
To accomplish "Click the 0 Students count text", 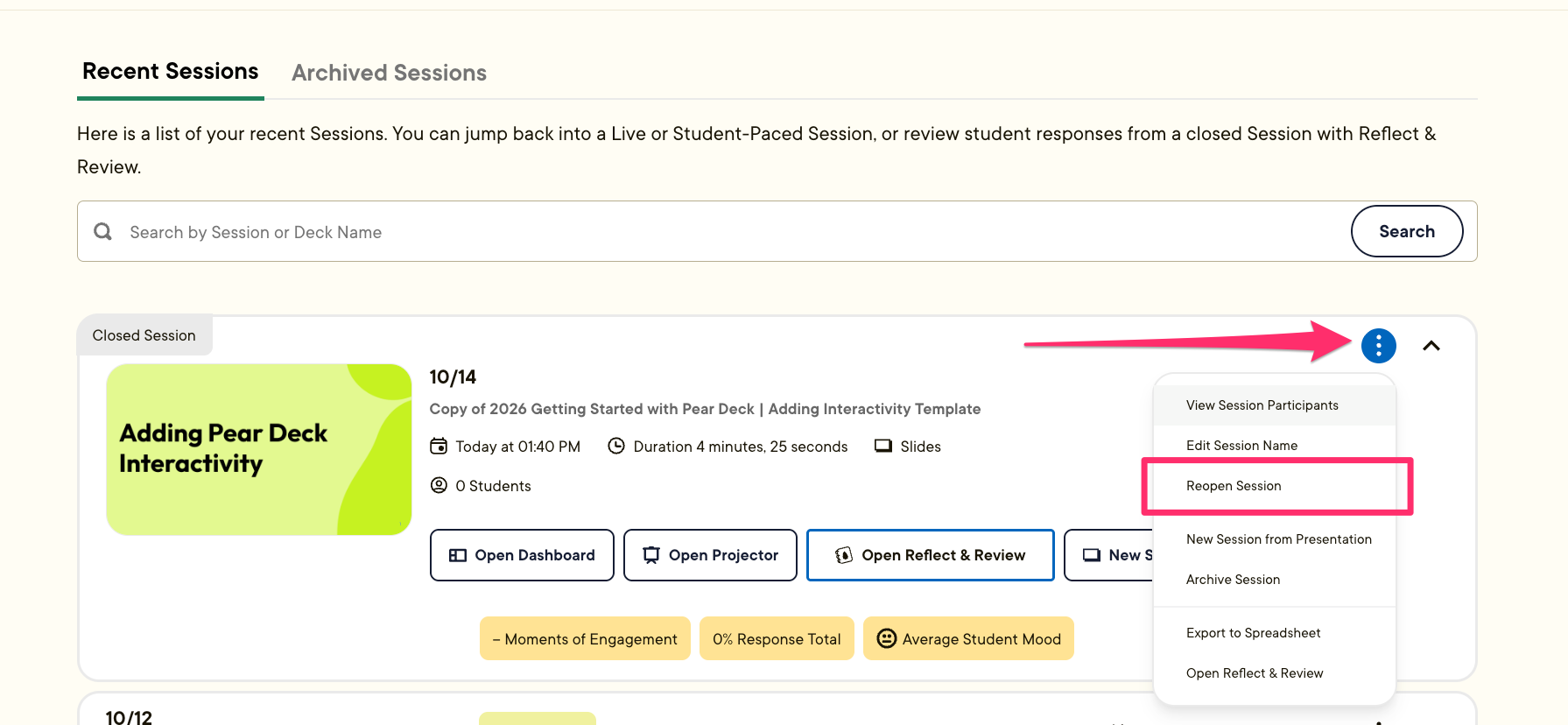I will tap(493, 486).
